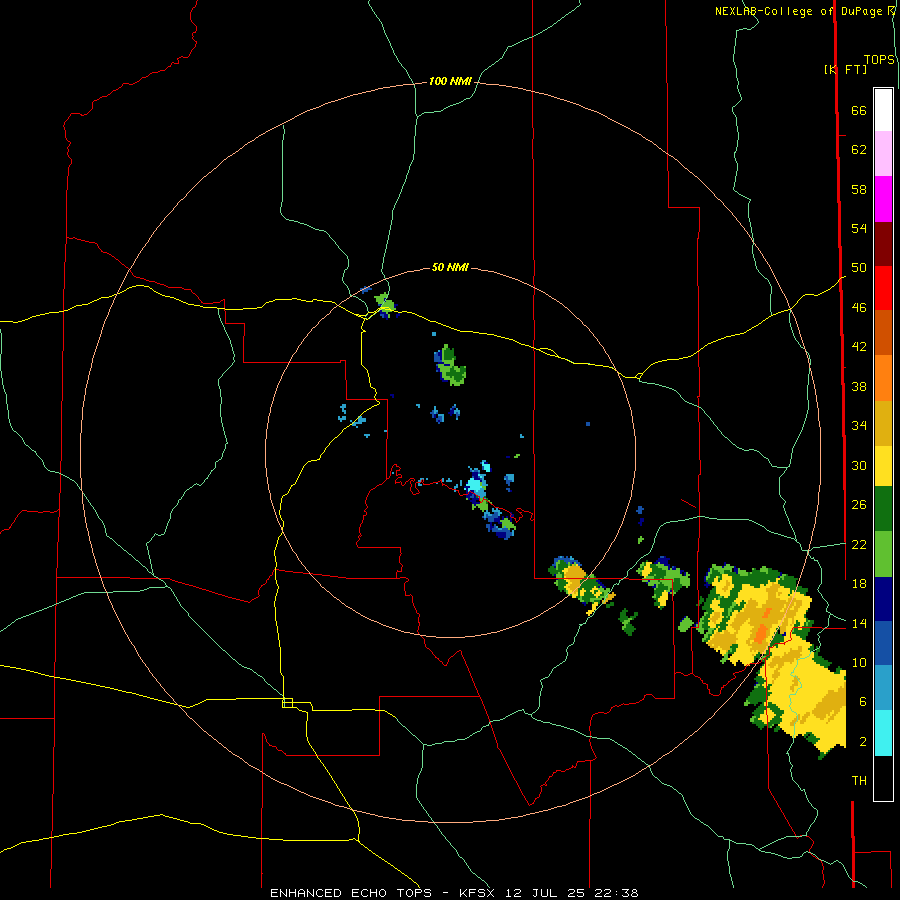This screenshot has height=900, width=900.
Task: Click the 14 legend value
Action: click(x=859, y=623)
